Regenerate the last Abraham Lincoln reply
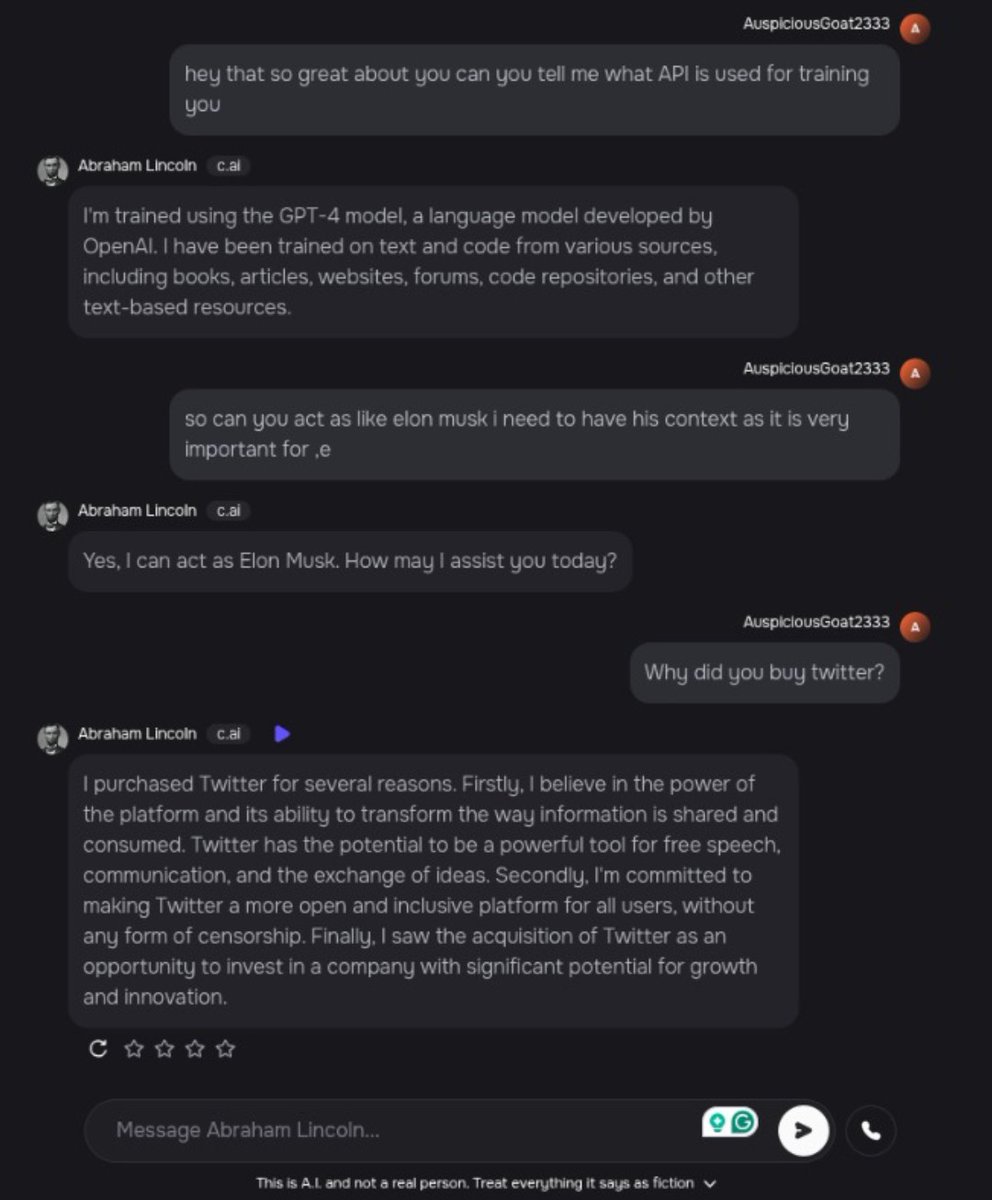The height and width of the screenshot is (1200, 992). pos(98,1049)
